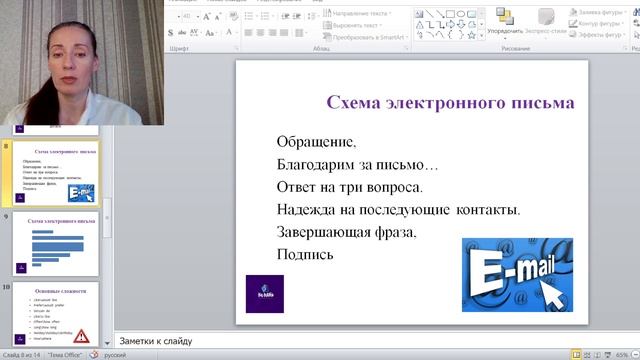Start slideshow from the status bar

pyautogui.click(x=608, y=355)
